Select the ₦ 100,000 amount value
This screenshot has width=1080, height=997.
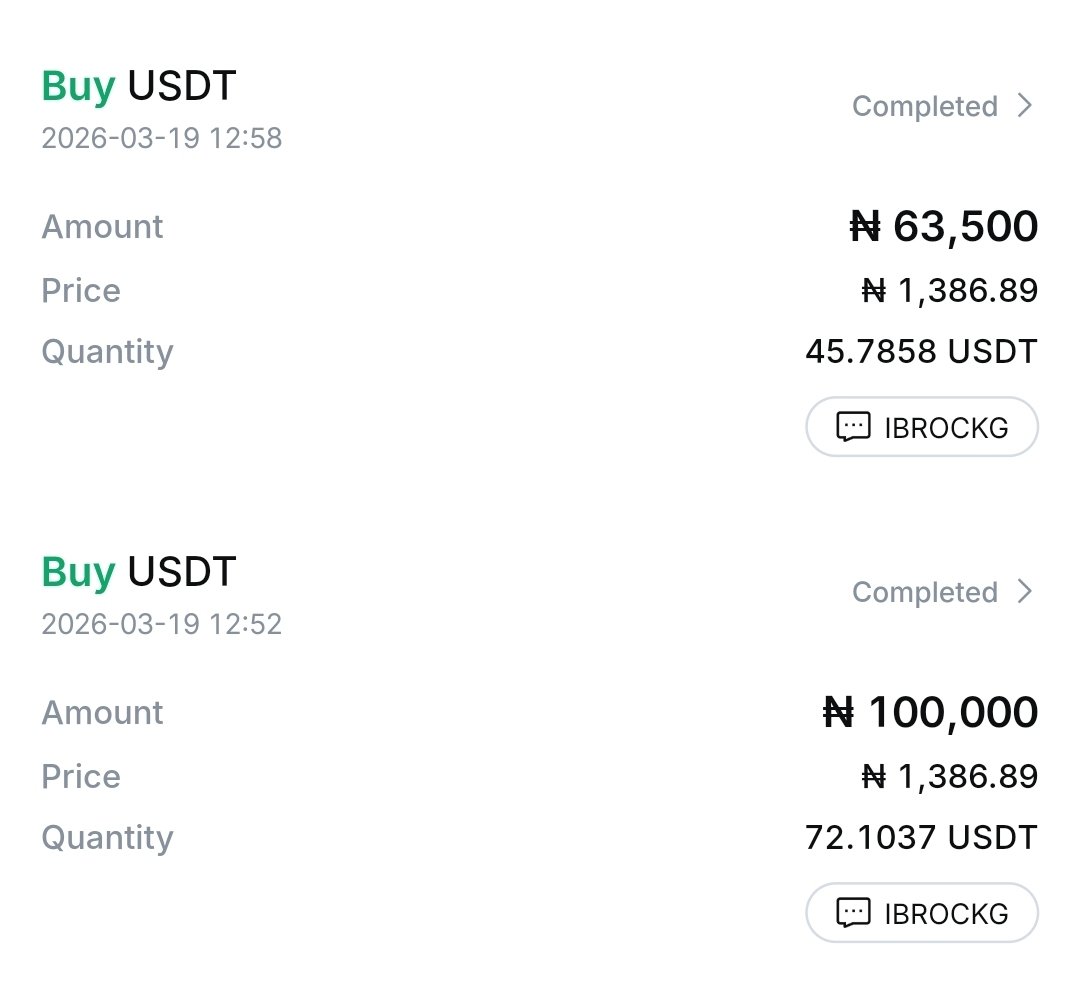931,713
